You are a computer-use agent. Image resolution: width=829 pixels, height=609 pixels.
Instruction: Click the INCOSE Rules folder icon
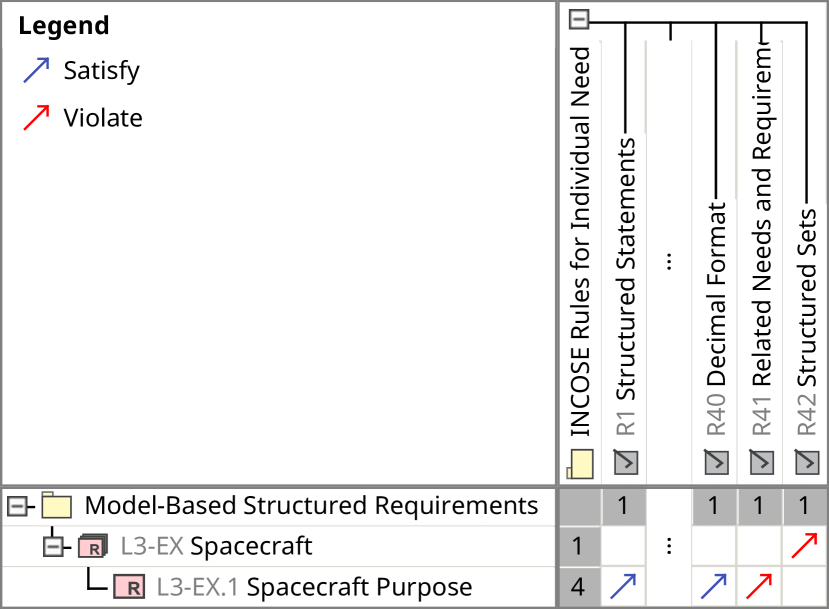[x=580, y=464]
